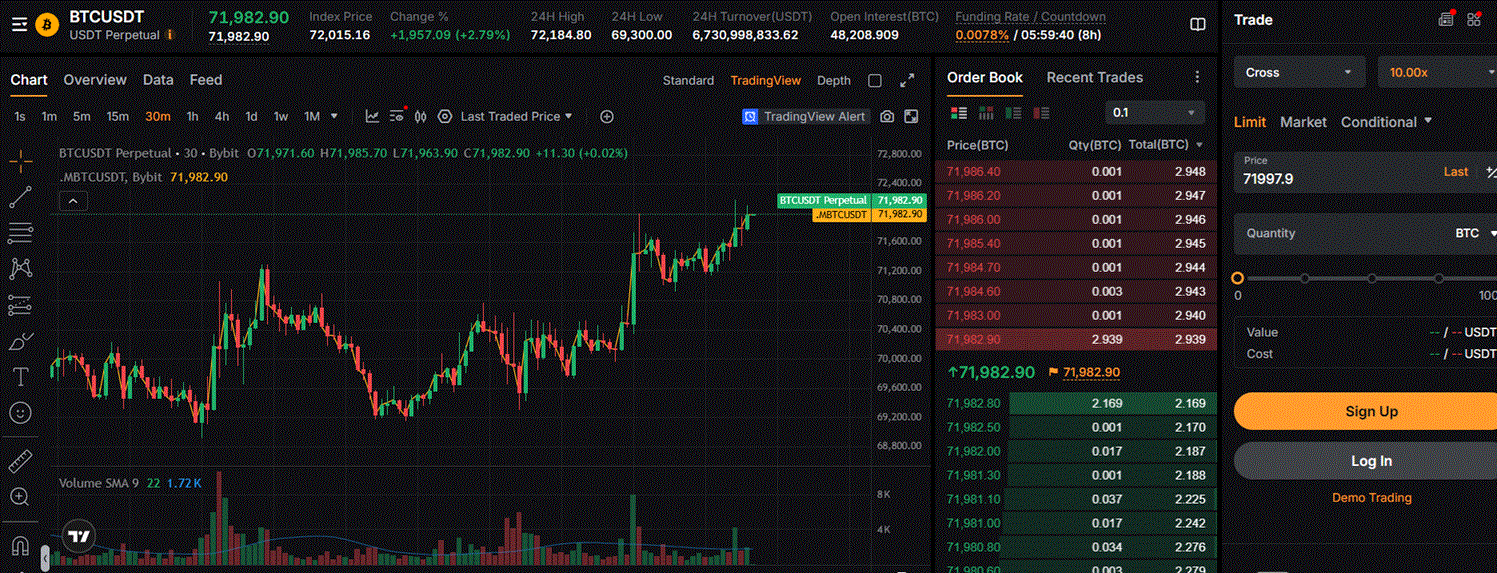
Task: Switch to the Overview tab
Action: (x=95, y=80)
